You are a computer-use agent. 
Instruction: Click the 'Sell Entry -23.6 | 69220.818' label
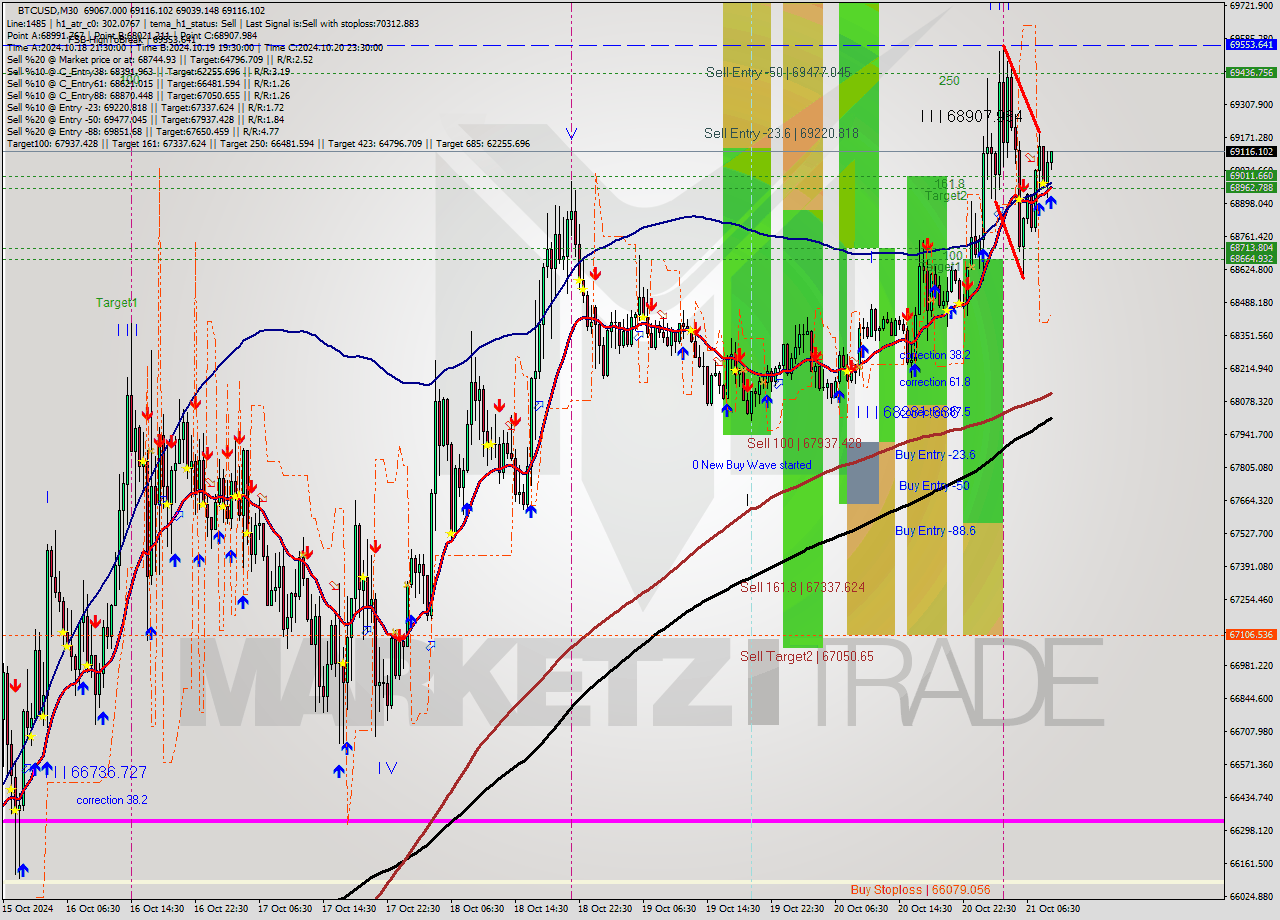point(781,133)
